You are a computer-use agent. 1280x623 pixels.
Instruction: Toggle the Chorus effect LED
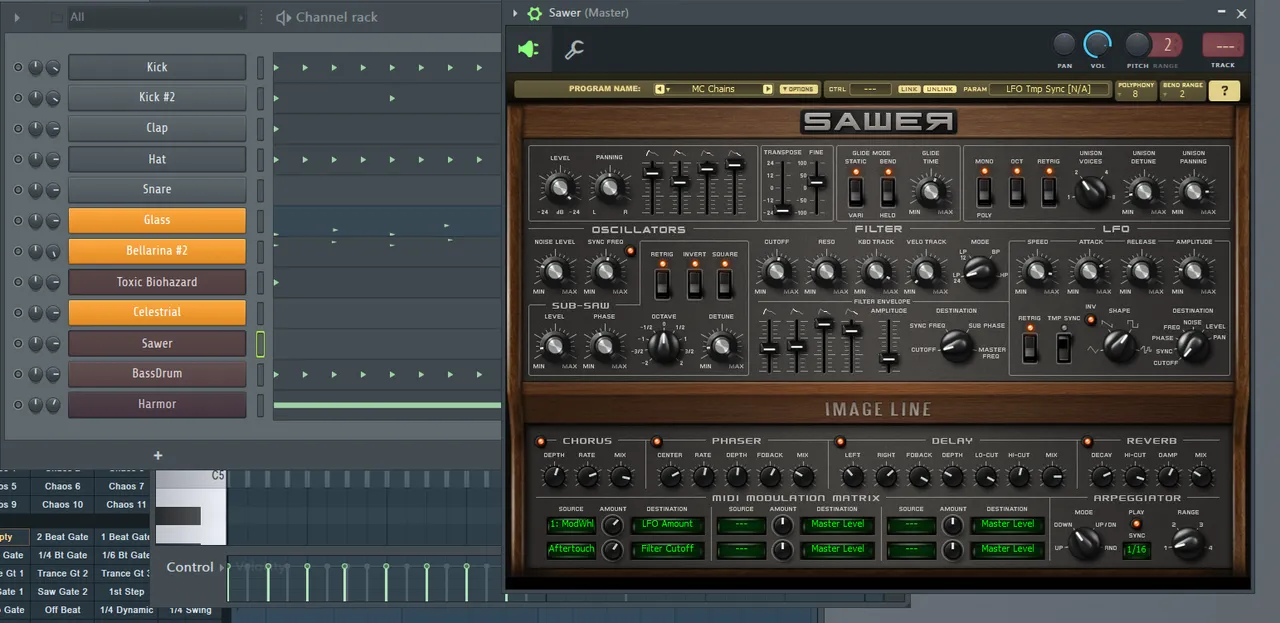[541, 441]
